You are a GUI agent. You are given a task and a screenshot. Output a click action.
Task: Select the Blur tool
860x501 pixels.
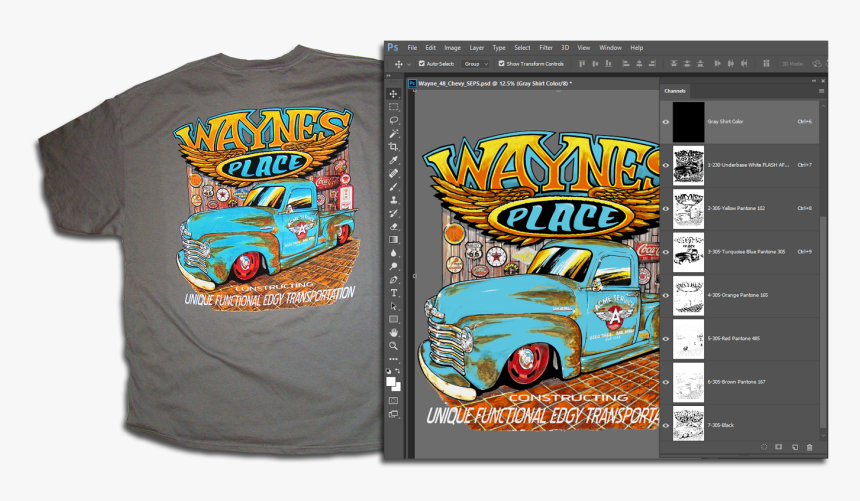393,253
